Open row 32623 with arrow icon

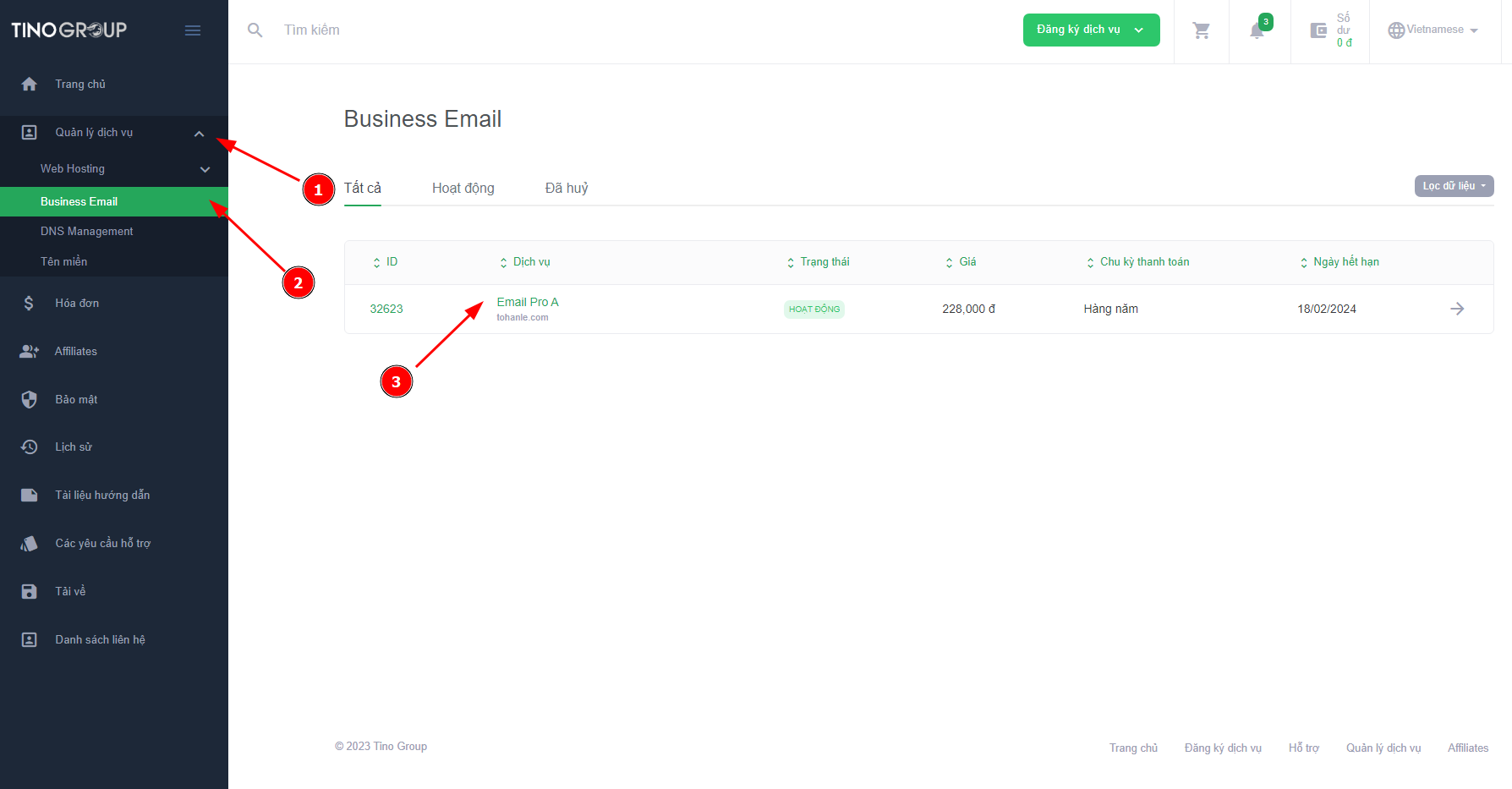(x=1457, y=309)
